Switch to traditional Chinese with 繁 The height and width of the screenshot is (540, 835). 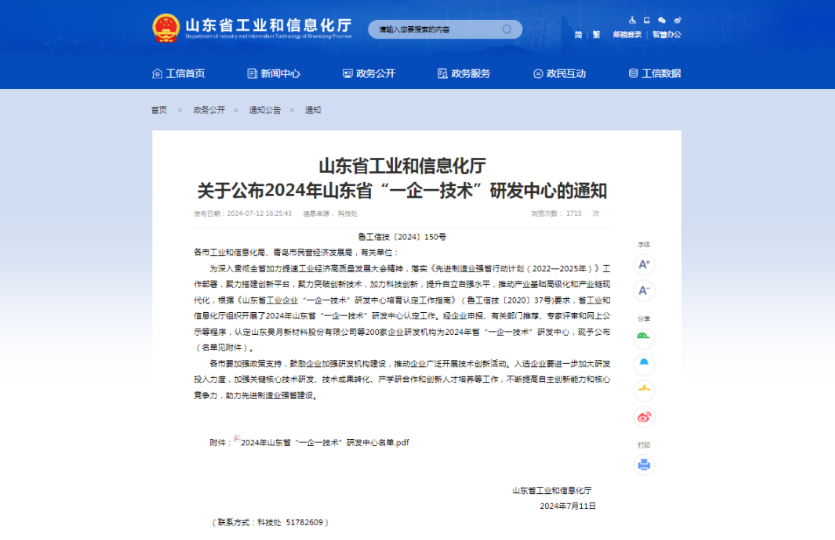click(x=596, y=35)
